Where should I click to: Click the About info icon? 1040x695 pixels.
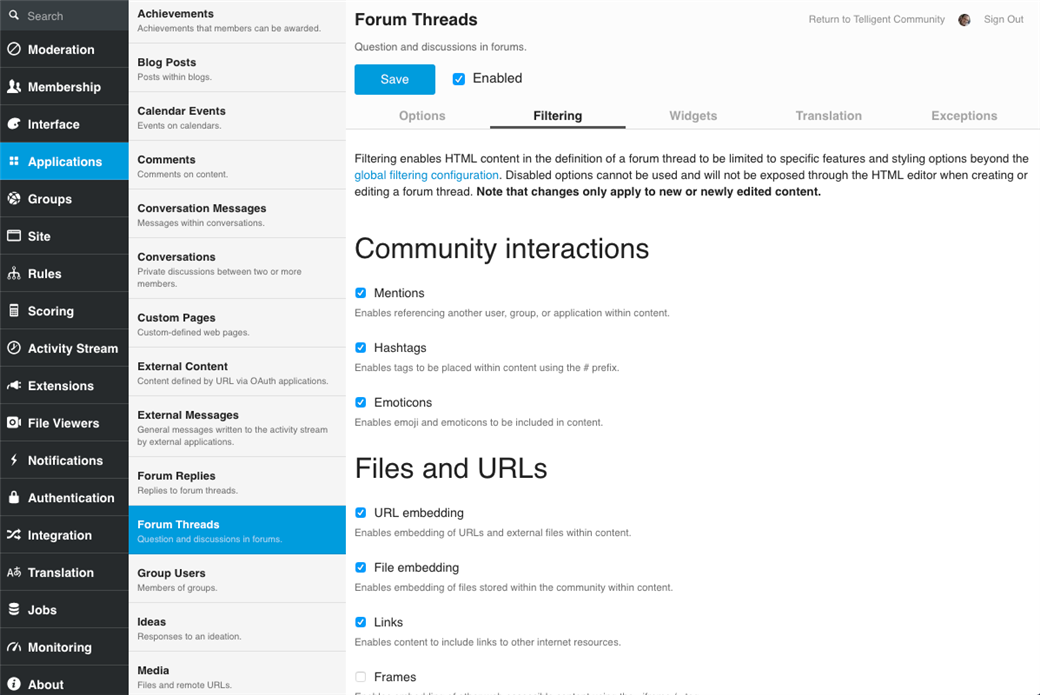click(14, 684)
